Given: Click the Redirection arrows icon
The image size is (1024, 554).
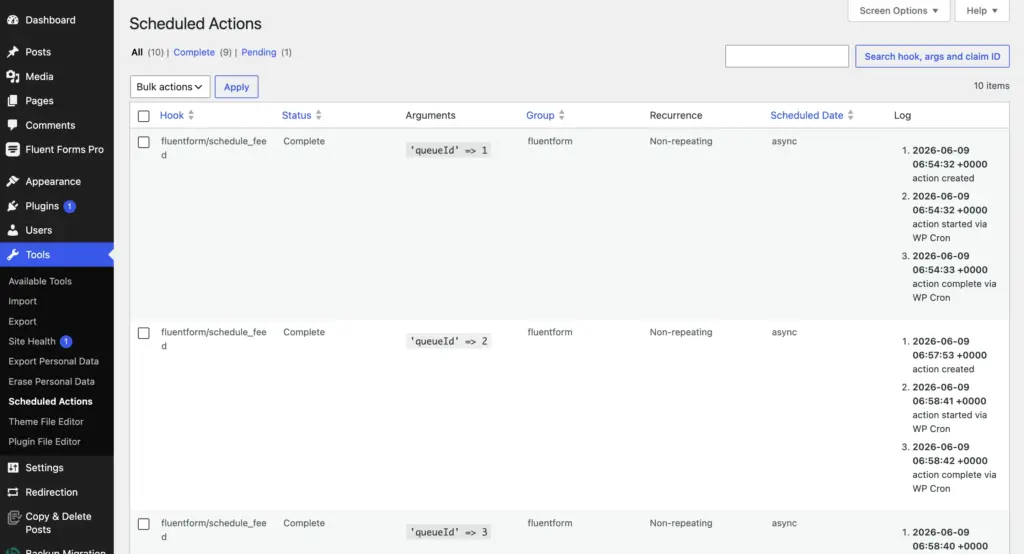Looking at the screenshot, I should point(12,492).
